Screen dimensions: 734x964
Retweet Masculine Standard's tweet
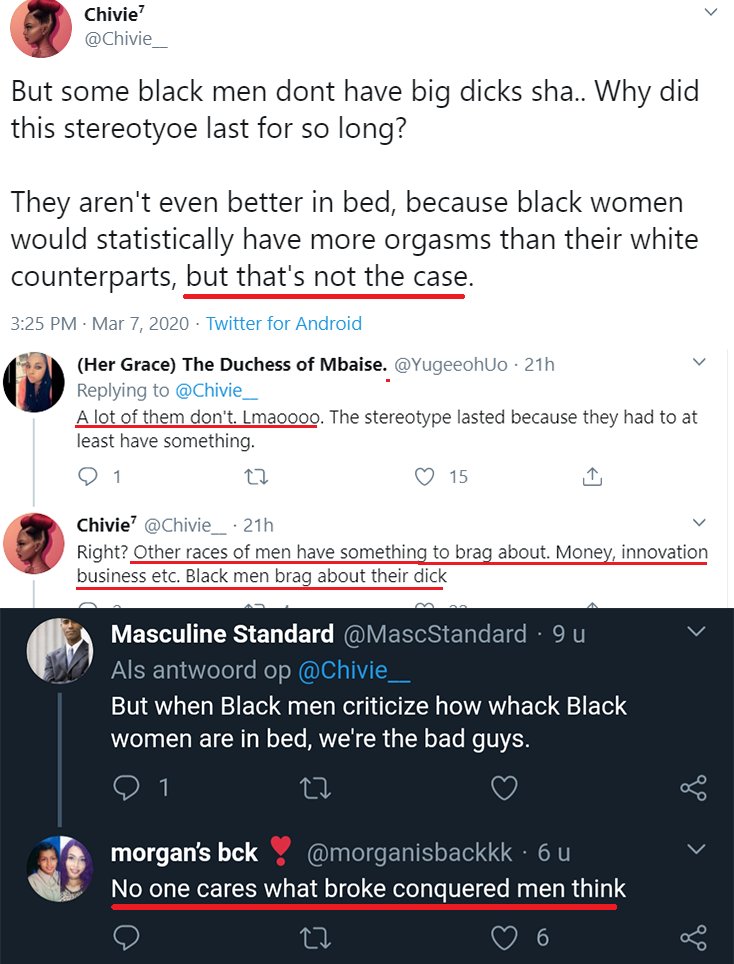point(316,789)
